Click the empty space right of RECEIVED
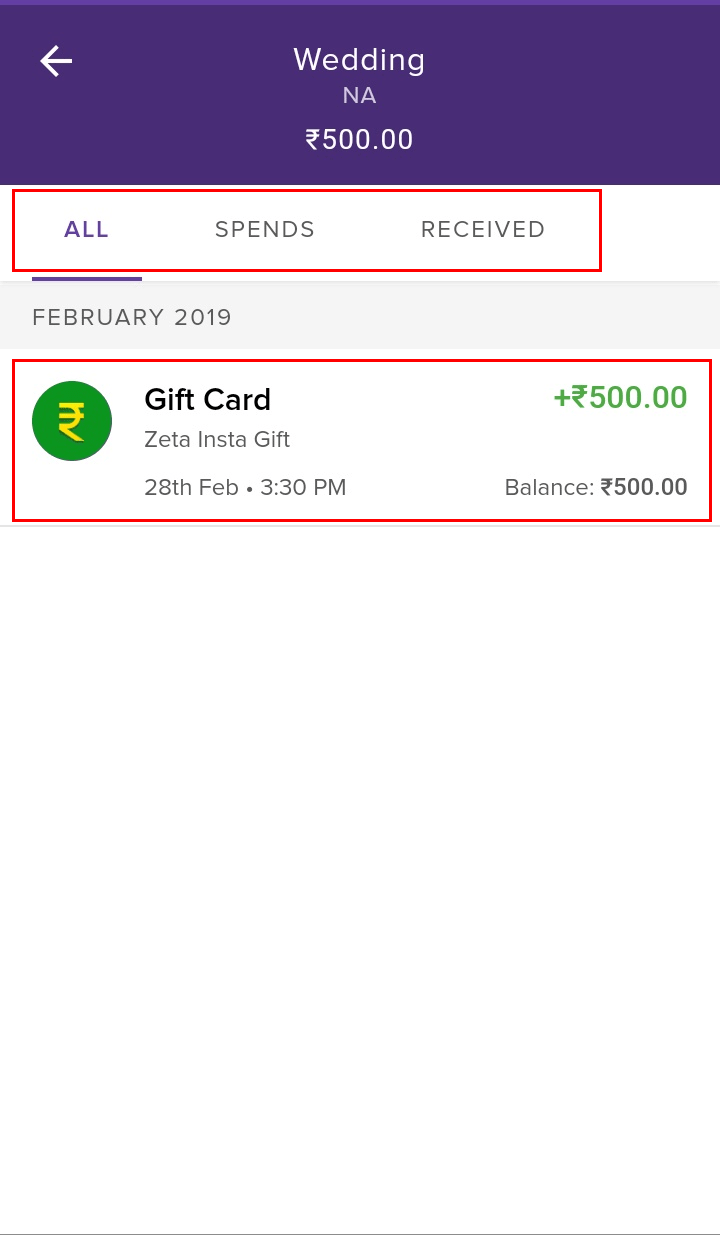721x1236 pixels. click(x=660, y=230)
